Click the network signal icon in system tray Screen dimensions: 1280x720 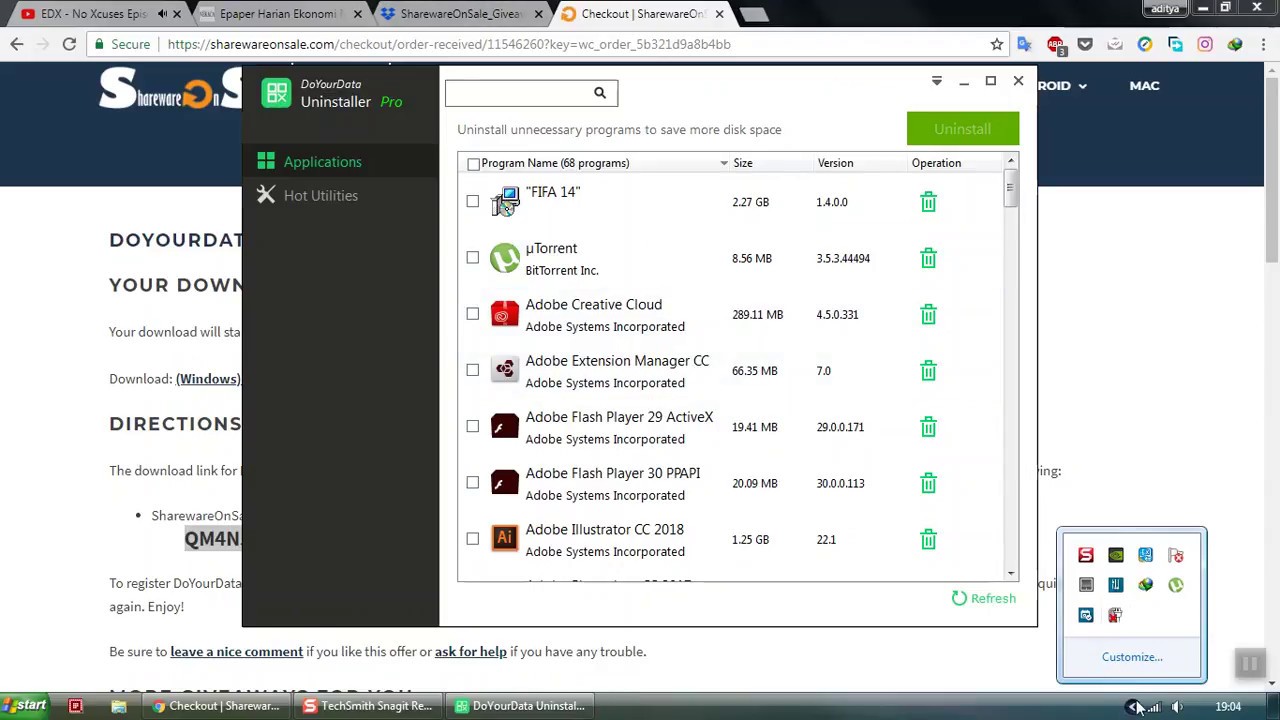tap(1154, 707)
